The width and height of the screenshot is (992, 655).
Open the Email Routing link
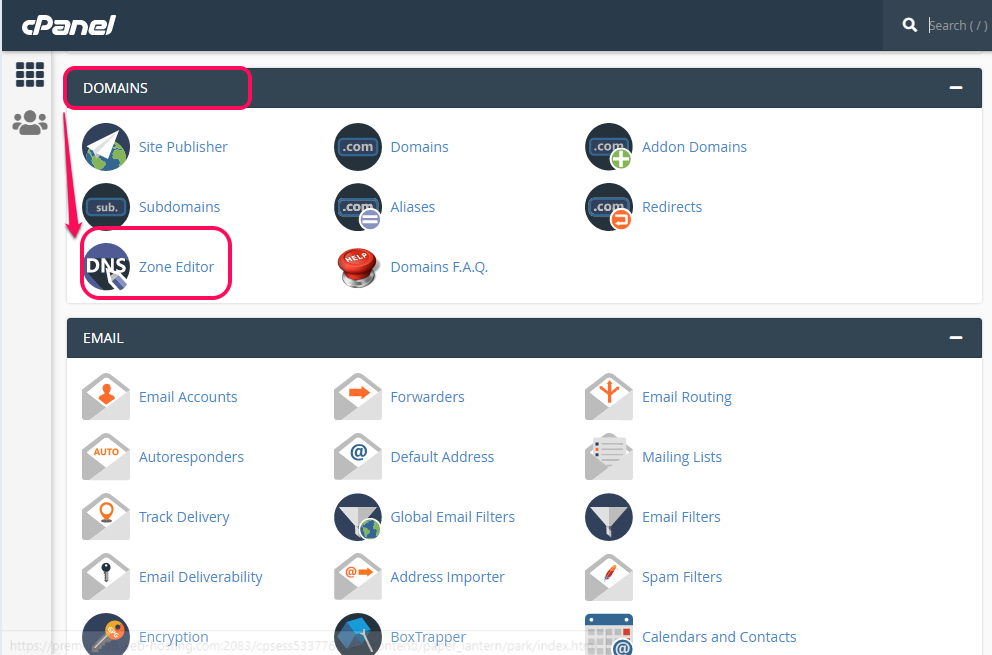[x=686, y=397]
